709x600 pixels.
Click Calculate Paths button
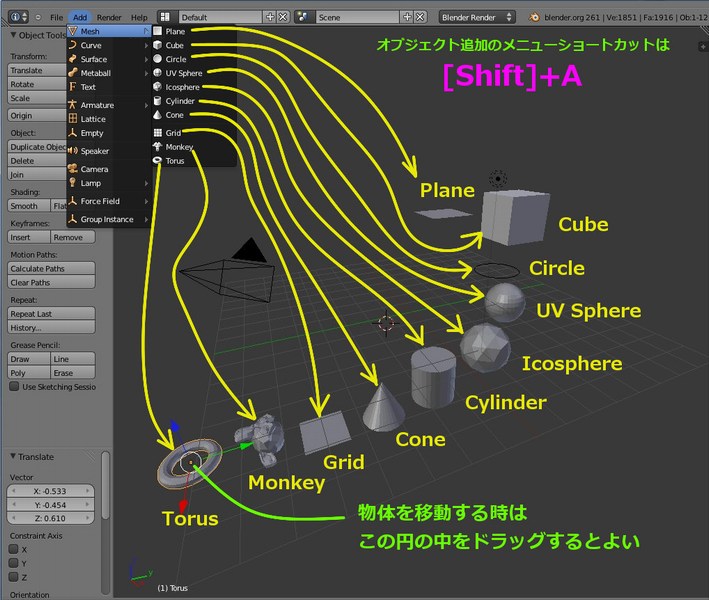point(51,269)
